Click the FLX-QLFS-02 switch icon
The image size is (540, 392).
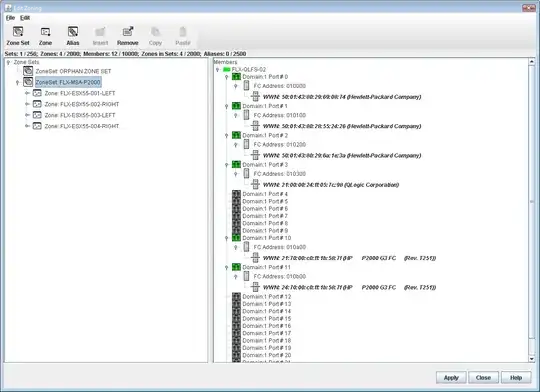tap(226, 69)
